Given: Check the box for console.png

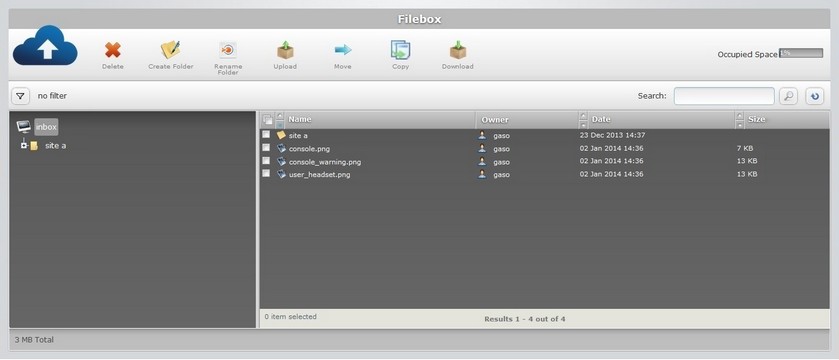Looking at the screenshot, I should [x=266, y=147].
